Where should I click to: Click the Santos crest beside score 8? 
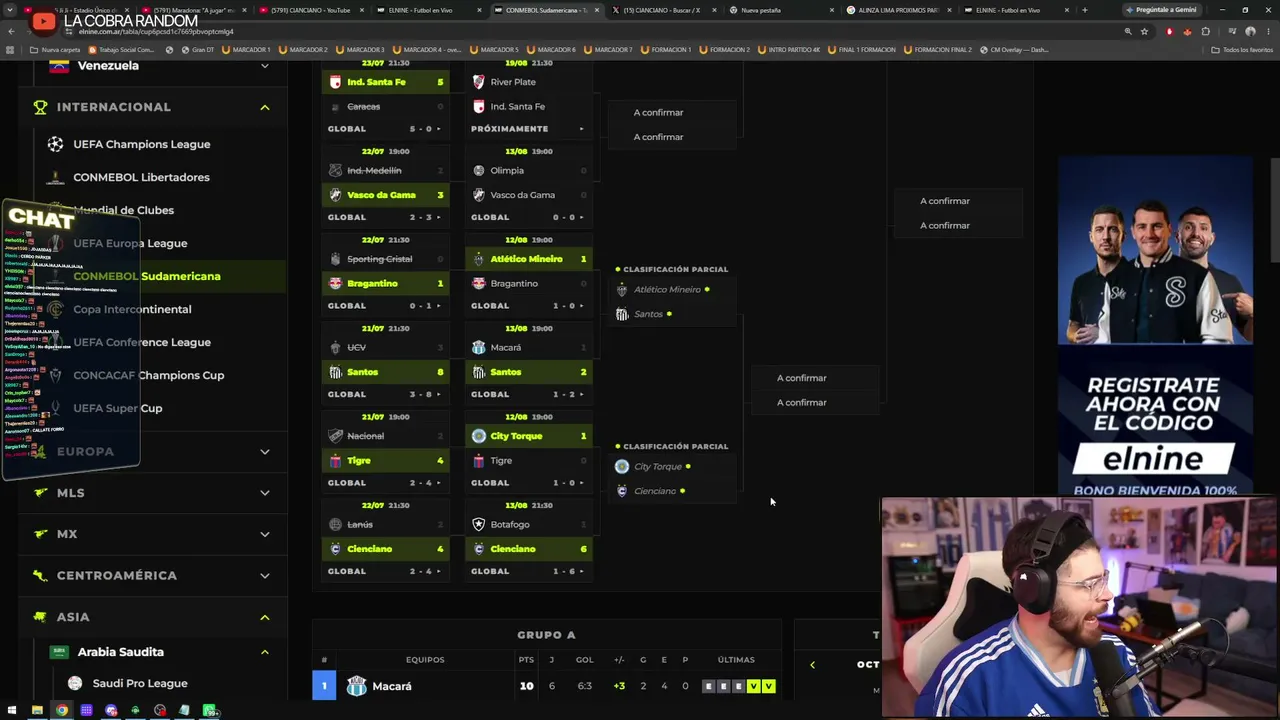pos(335,372)
